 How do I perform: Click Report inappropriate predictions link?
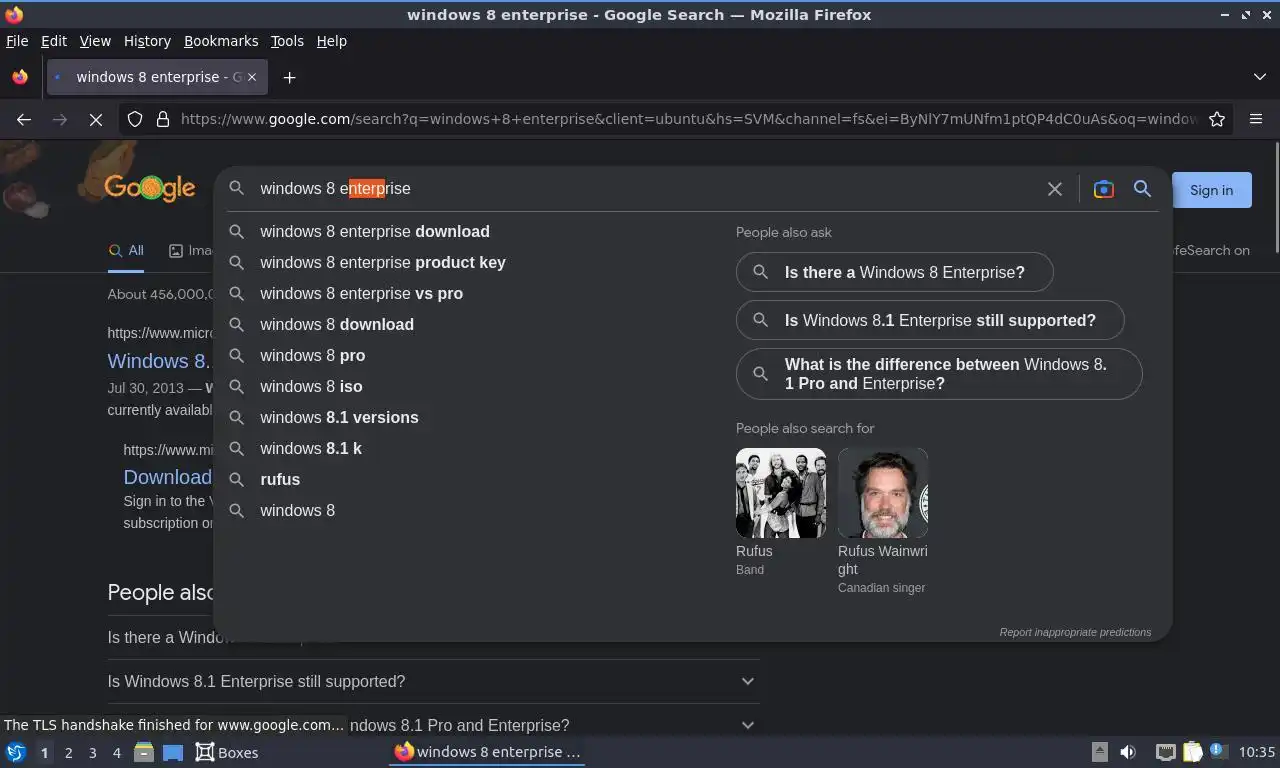1075,632
